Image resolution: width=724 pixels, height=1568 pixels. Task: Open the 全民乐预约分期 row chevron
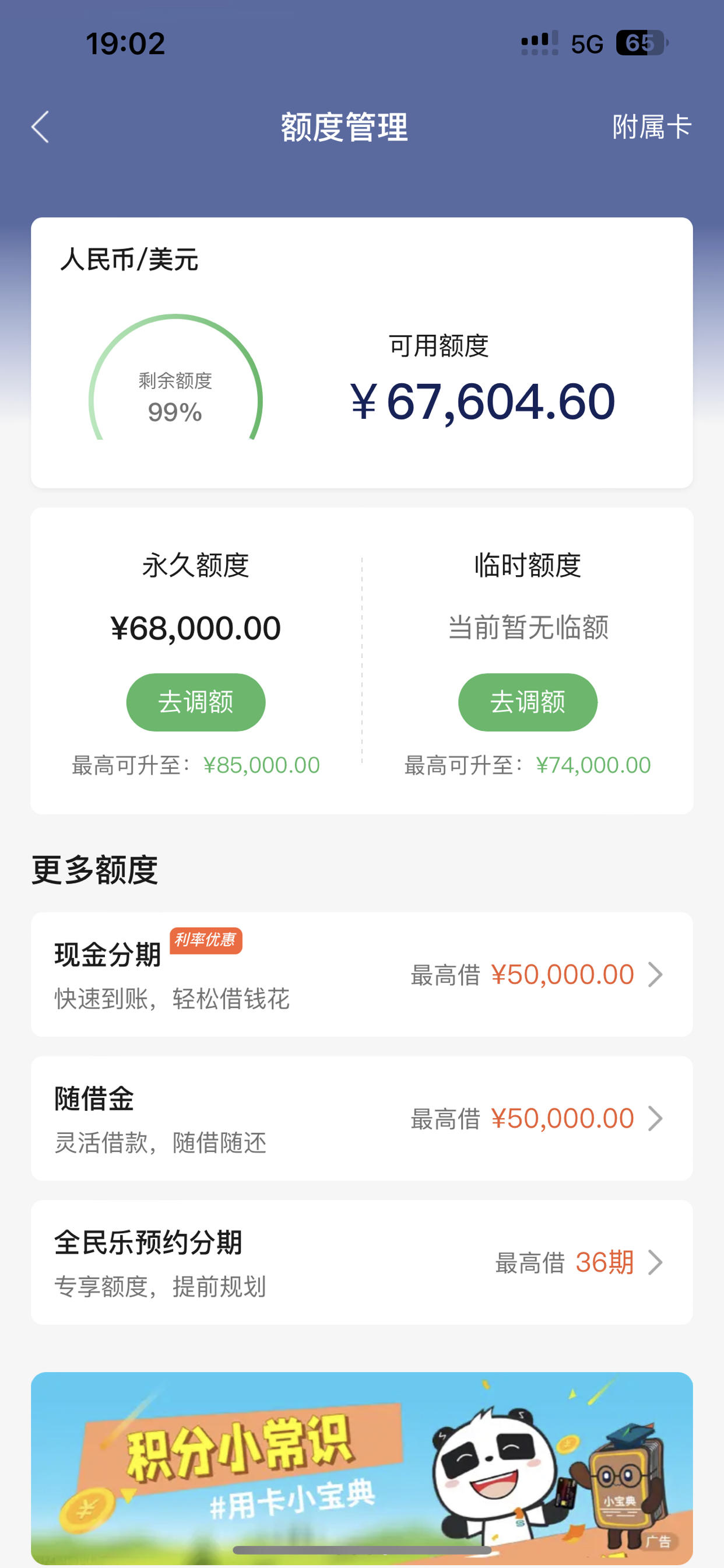tap(655, 1262)
